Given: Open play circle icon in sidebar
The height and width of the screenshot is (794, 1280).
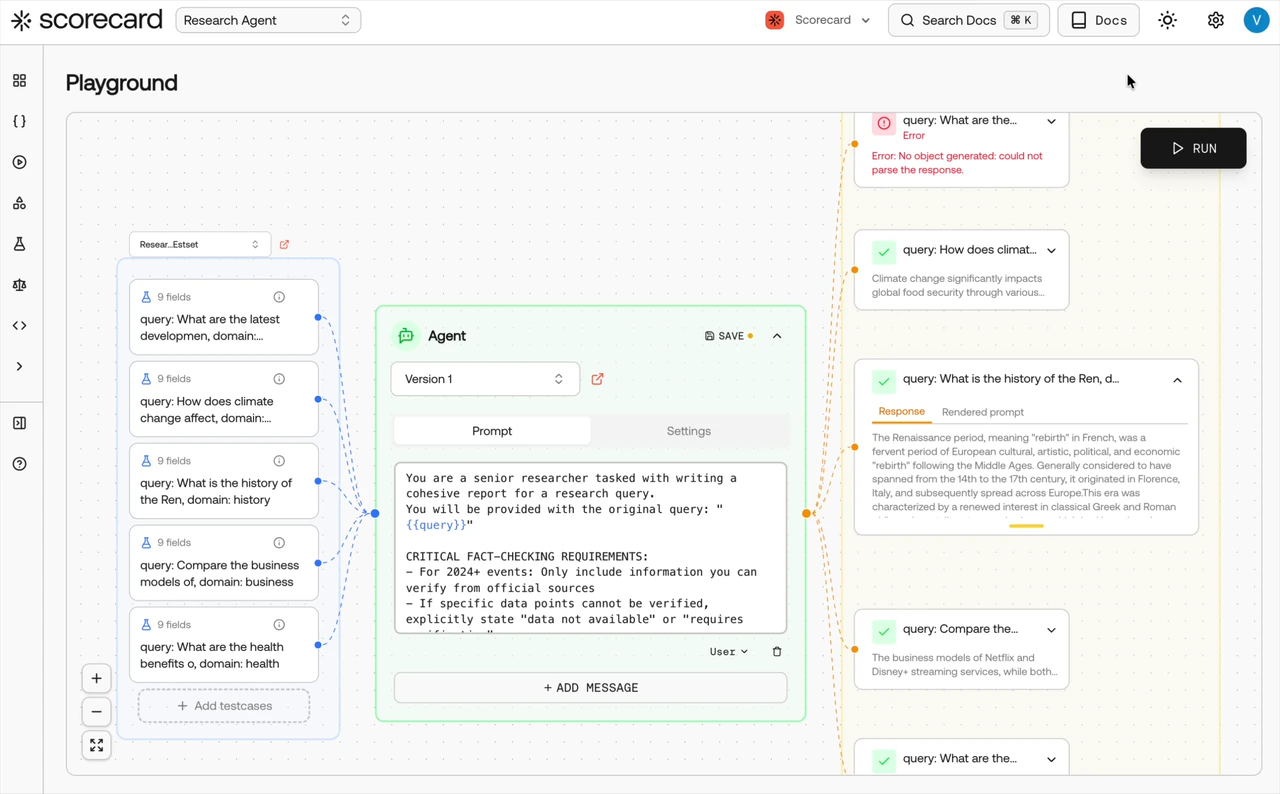Looking at the screenshot, I should pos(19,162).
